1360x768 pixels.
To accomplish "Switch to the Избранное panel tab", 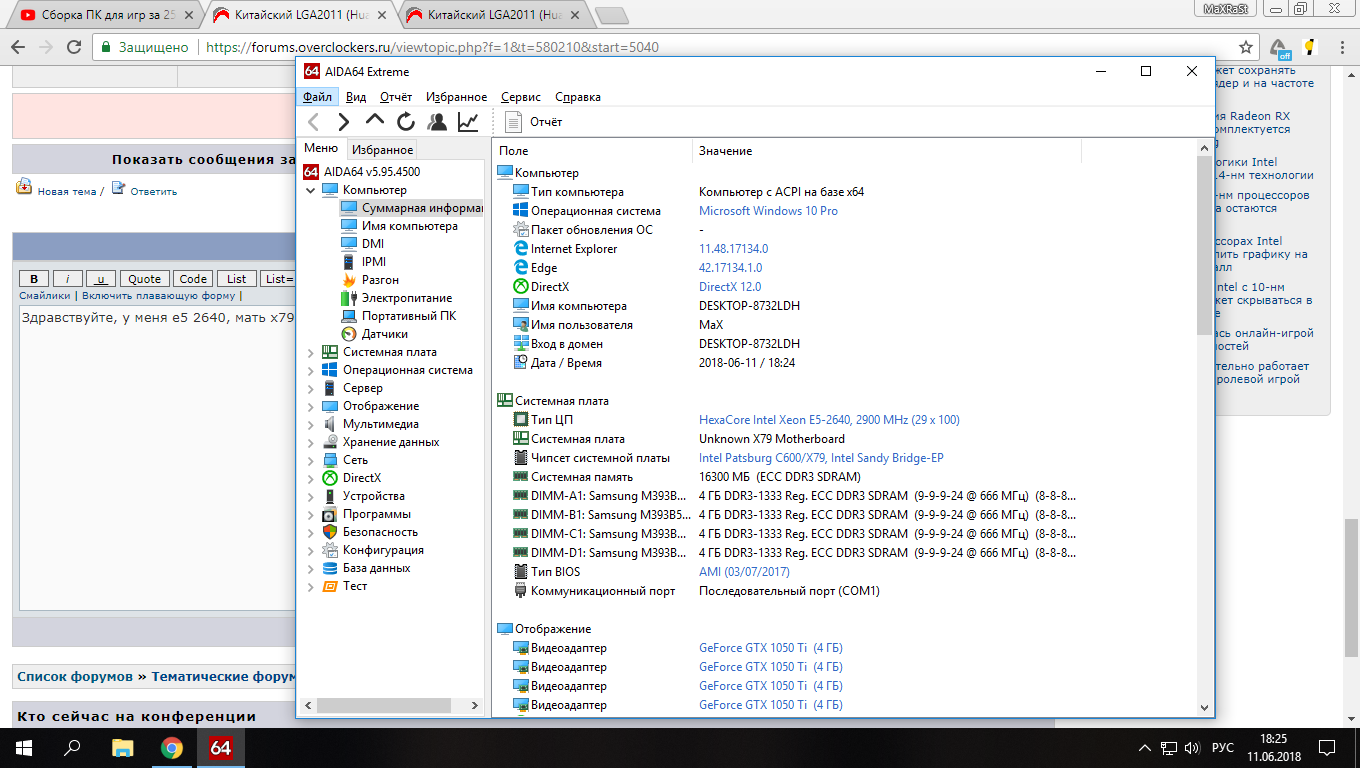I will pyautogui.click(x=382, y=150).
